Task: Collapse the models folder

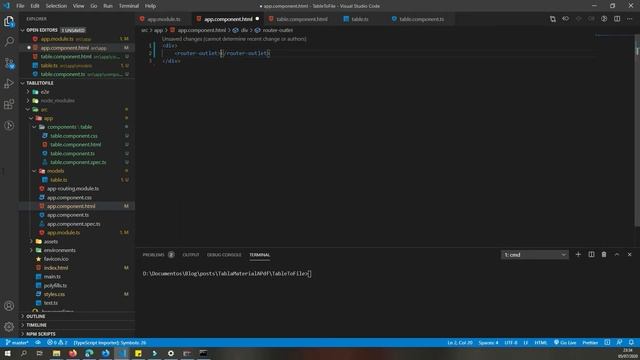Action: 34,171
